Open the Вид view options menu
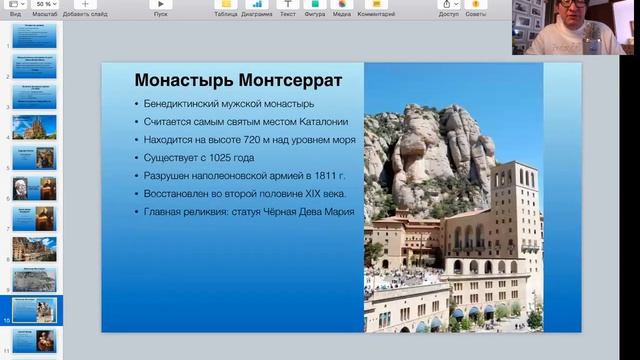Image resolution: width=640 pixels, height=360 pixels. tap(17, 4)
